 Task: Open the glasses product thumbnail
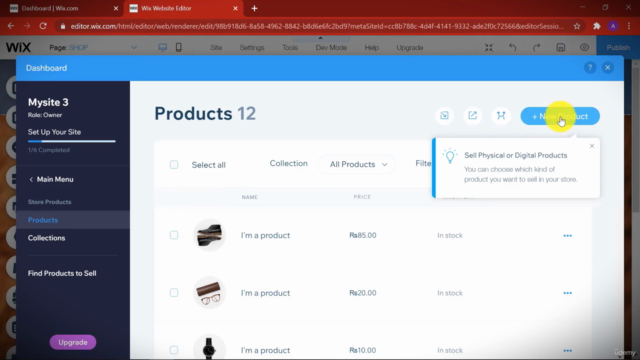tap(209, 293)
